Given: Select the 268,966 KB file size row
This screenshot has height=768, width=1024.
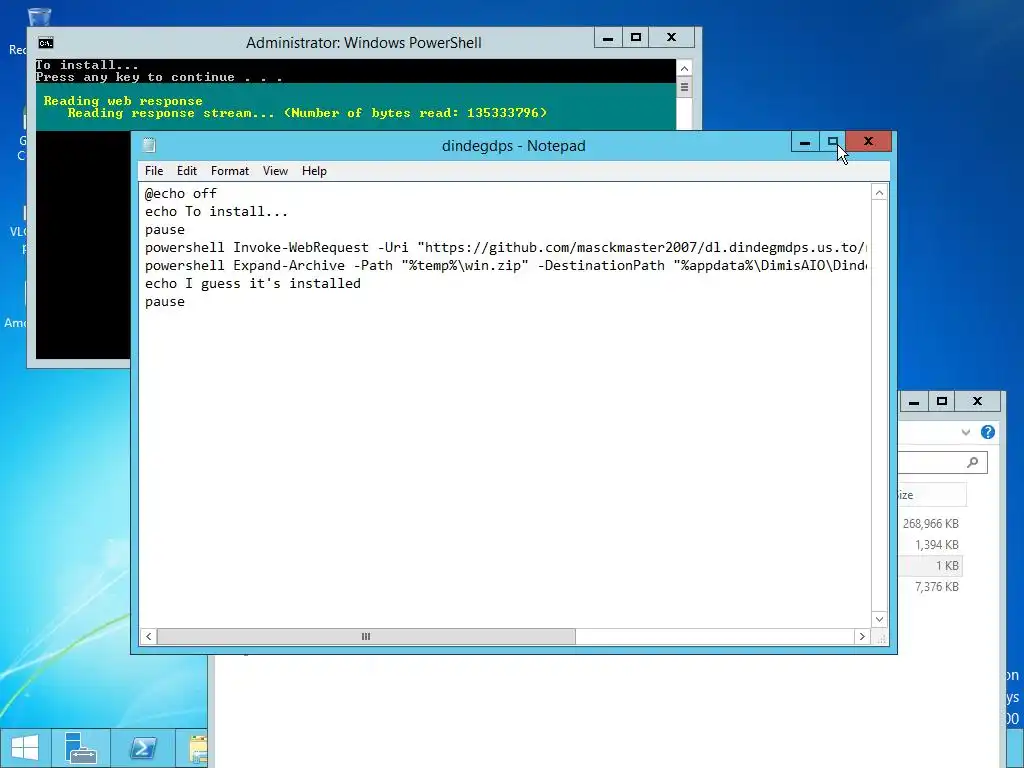Looking at the screenshot, I should pyautogui.click(x=931, y=524).
